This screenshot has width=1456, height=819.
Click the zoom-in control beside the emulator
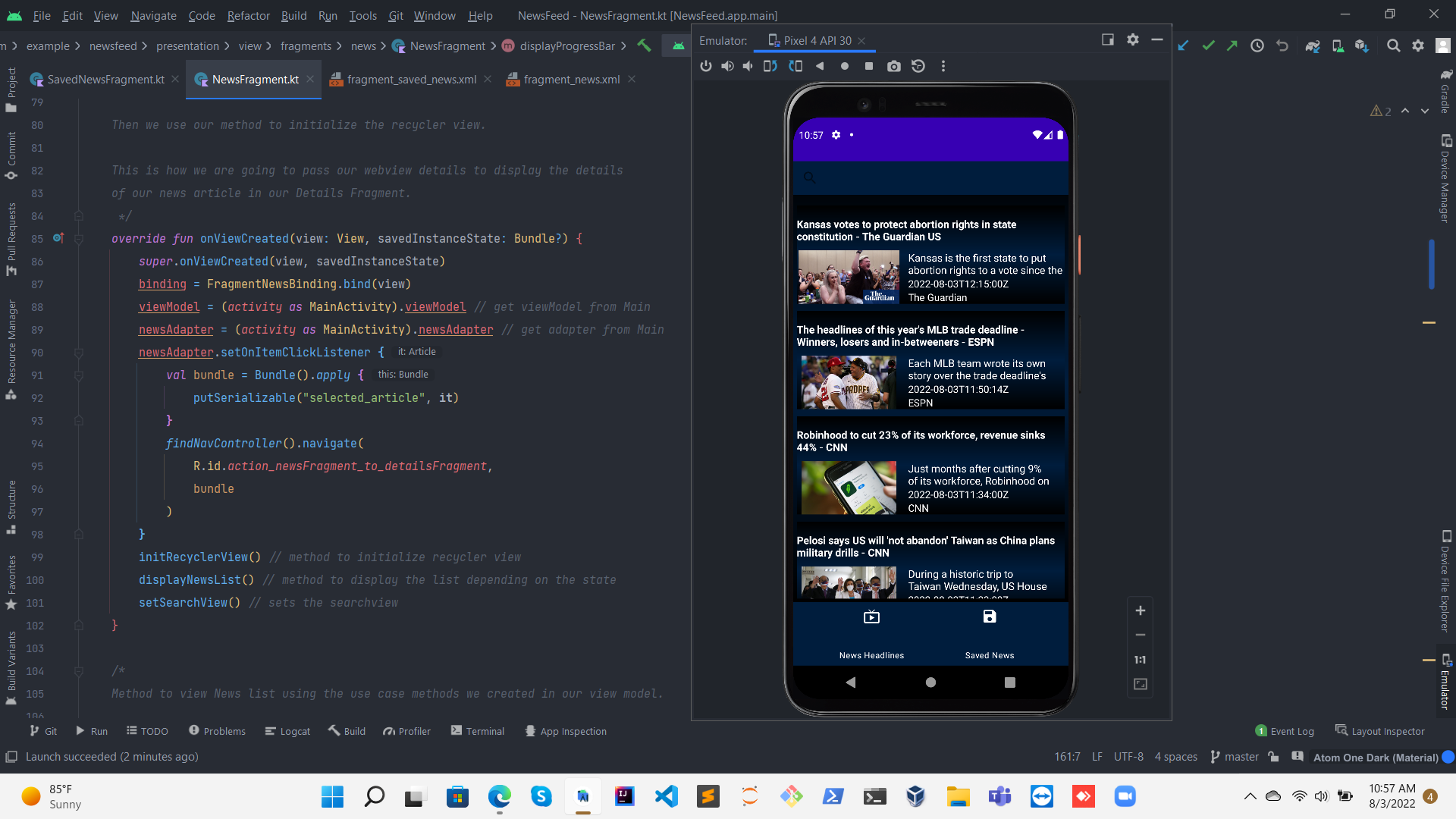[1141, 610]
